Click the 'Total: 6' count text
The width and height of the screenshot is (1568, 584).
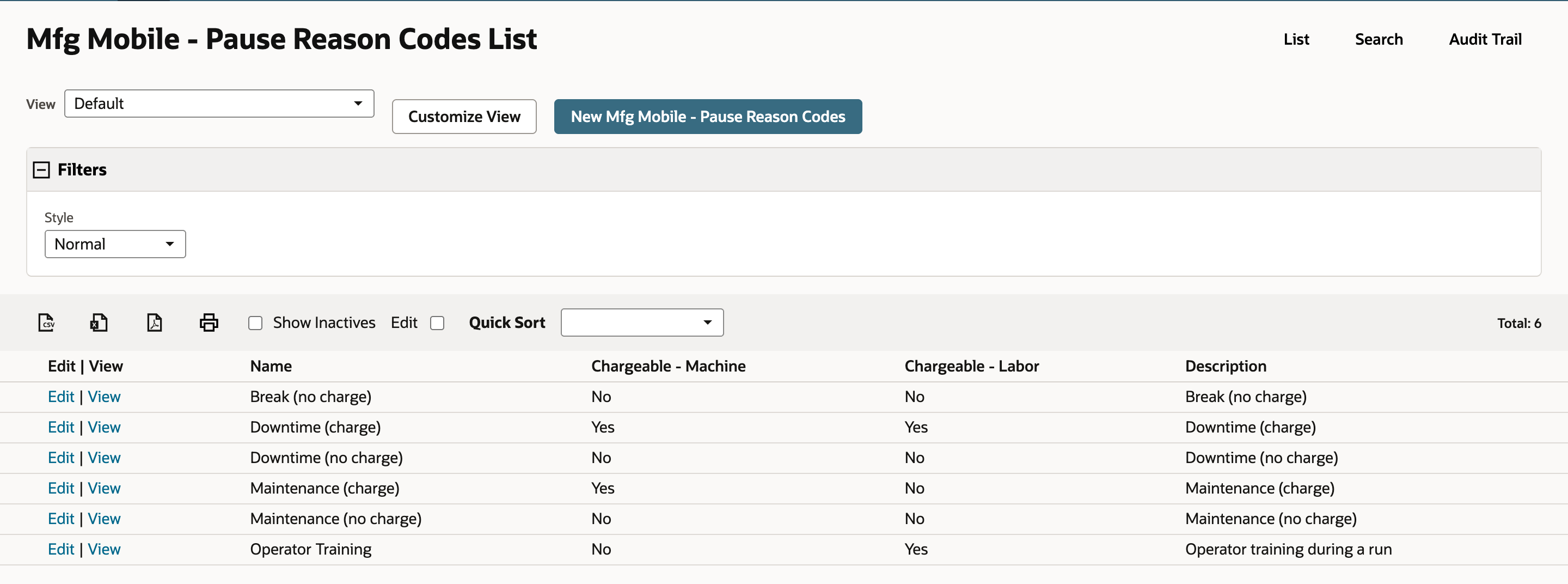1518,324
